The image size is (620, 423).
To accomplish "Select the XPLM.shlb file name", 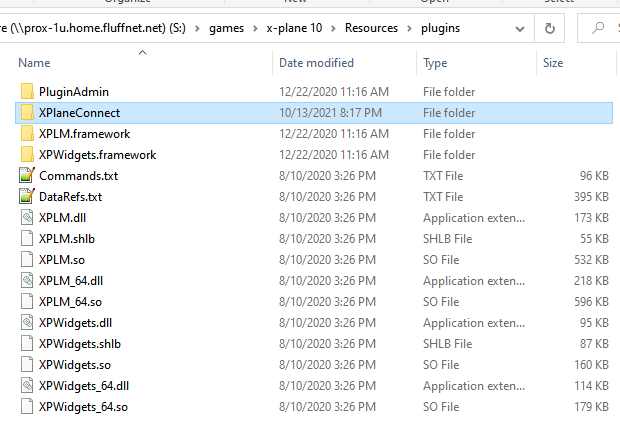I will click(x=67, y=238).
